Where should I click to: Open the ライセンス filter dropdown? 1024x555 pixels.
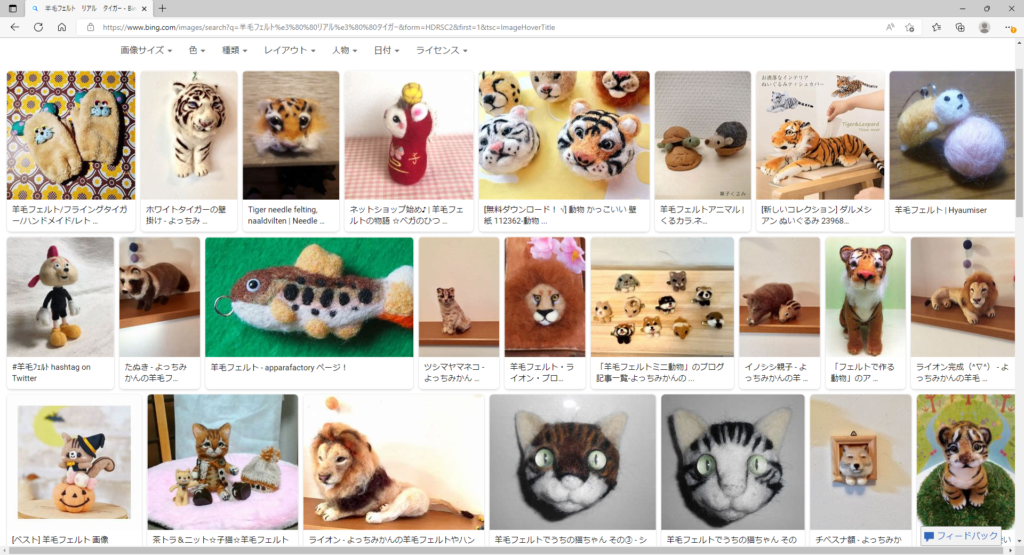(441, 50)
